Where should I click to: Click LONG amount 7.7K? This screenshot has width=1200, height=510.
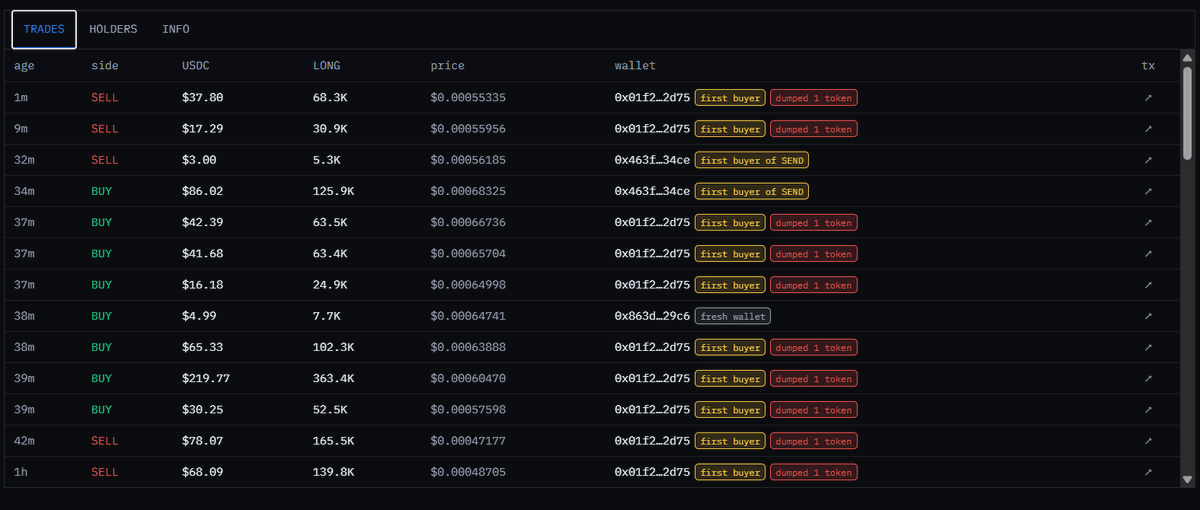tap(327, 316)
